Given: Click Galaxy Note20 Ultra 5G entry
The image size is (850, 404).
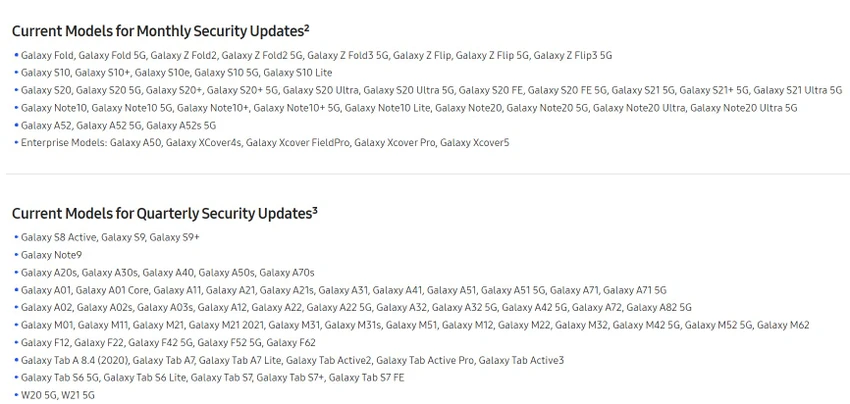Looking at the screenshot, I should pyautogui.click(x=744, y=108).
